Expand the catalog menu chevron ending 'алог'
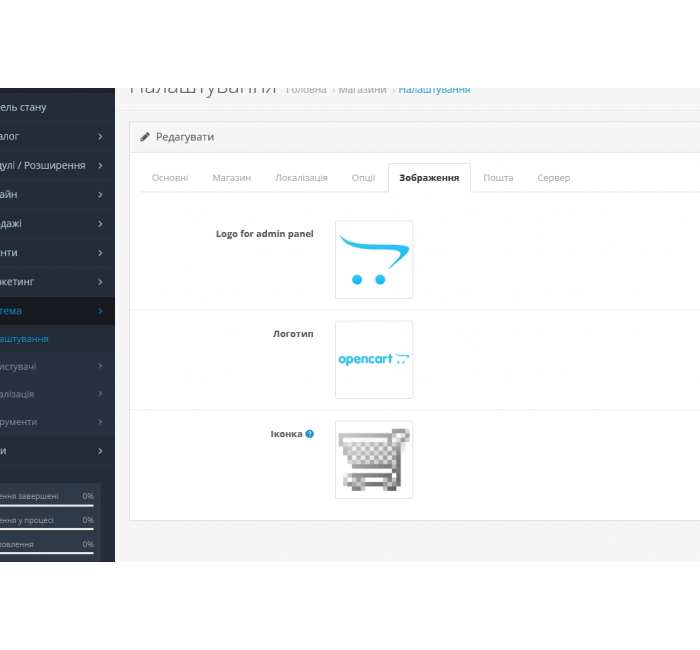Screen dimensions: 700x650 (100, 137)
